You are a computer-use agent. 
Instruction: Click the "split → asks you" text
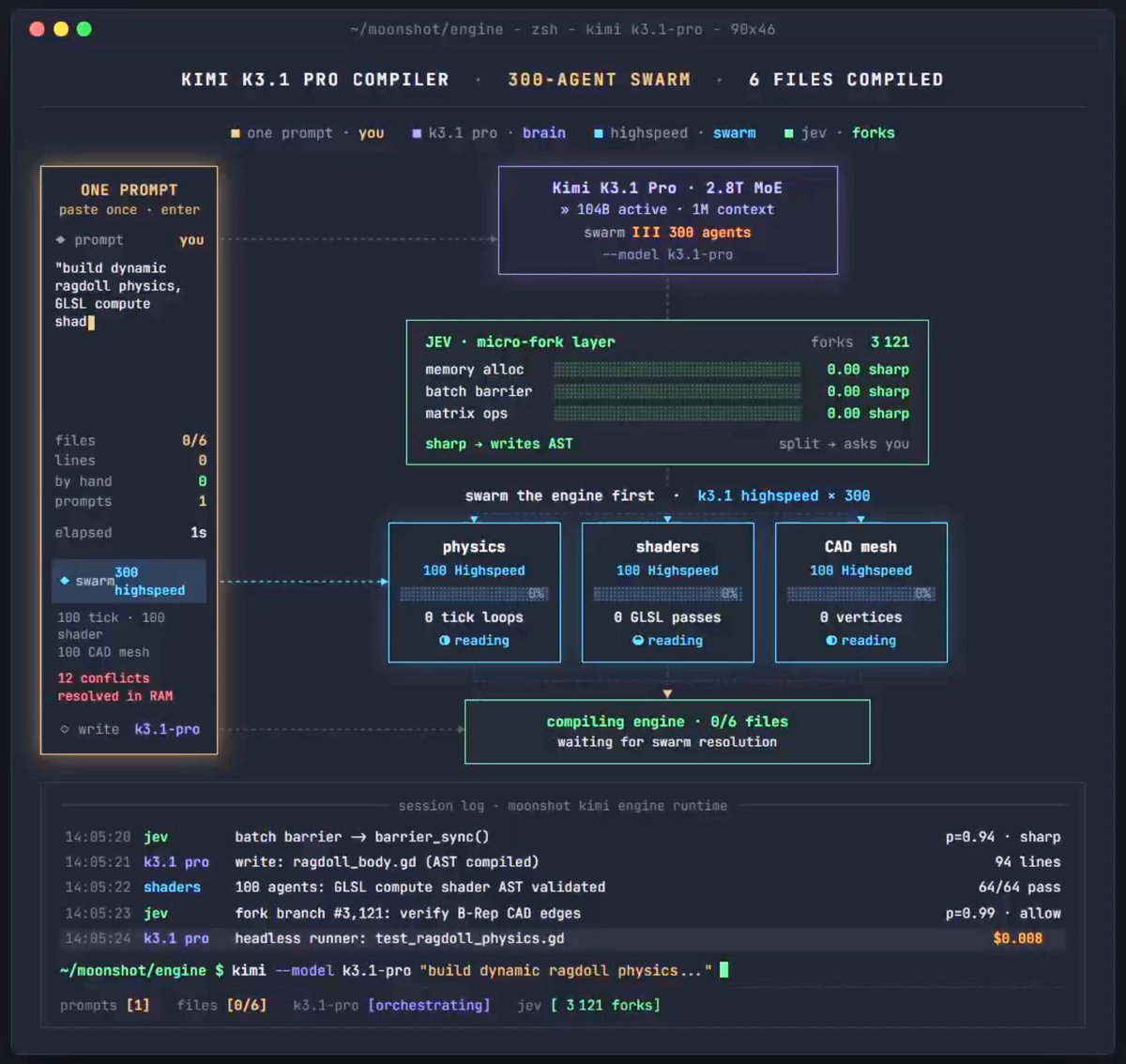844,444
